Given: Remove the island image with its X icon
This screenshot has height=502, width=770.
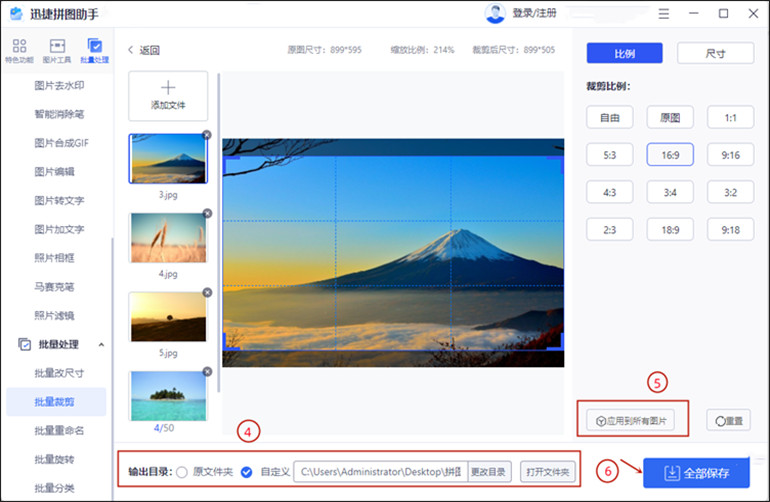Looking at the screenshot, I should 207,371.
